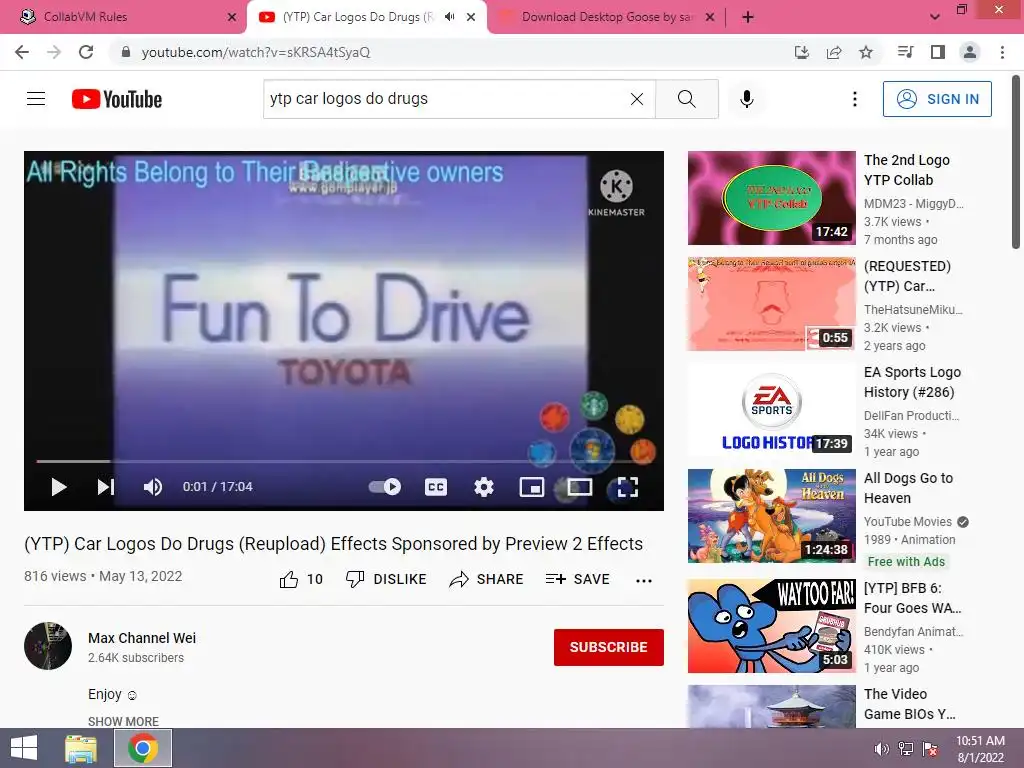Image resolution: width=1024 pixels, height=768 pixels.
Task: Mute the tab audio speaker icon
Action: tap(449, 17)
